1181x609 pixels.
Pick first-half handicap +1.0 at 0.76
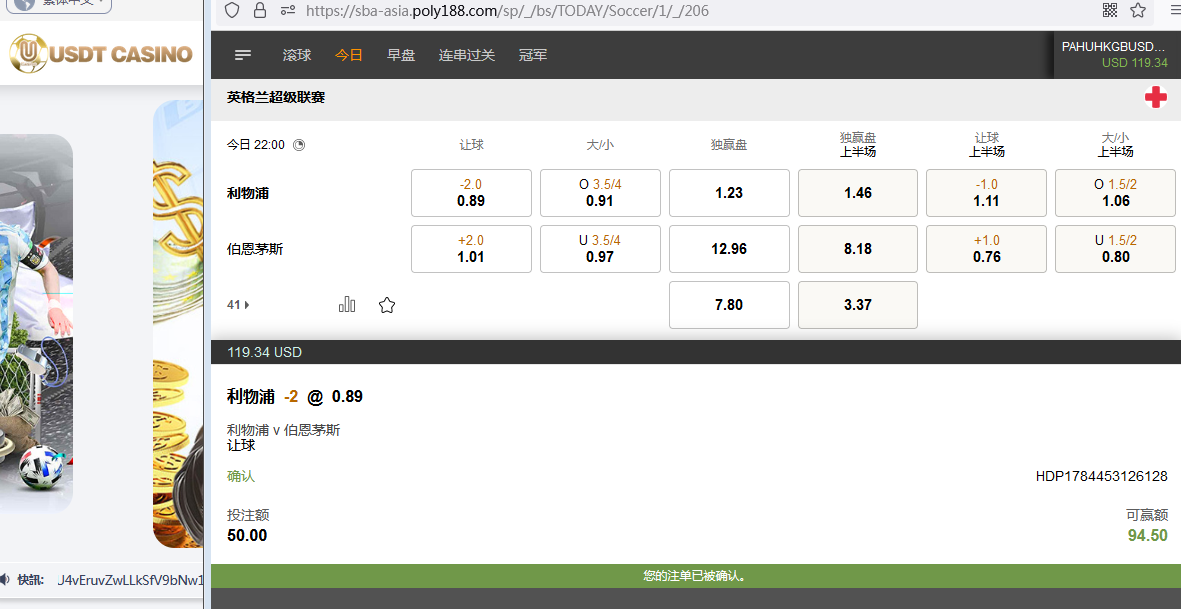pos(987,248)
